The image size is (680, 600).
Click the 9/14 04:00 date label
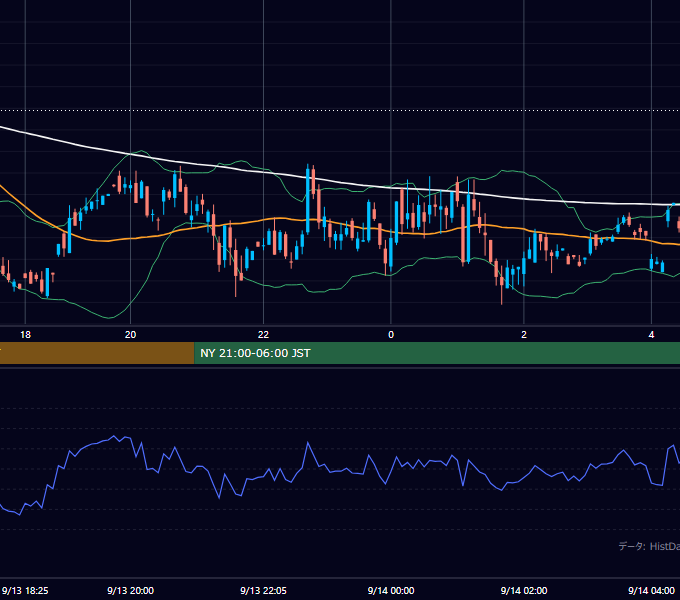click(x=651, y=590)
